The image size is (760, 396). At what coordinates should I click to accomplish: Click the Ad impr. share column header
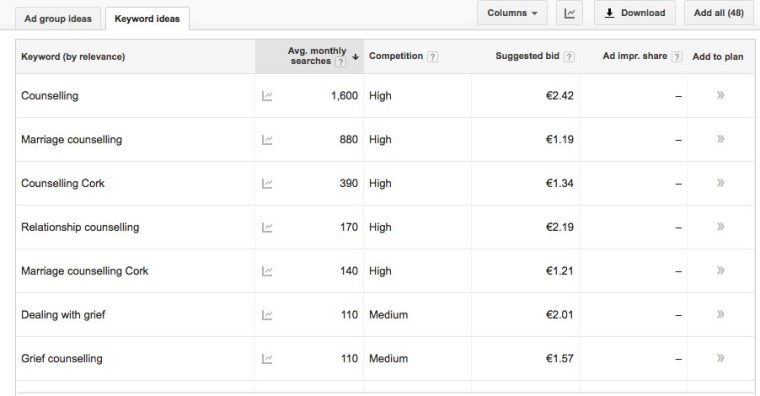click(x=635, y=56)
